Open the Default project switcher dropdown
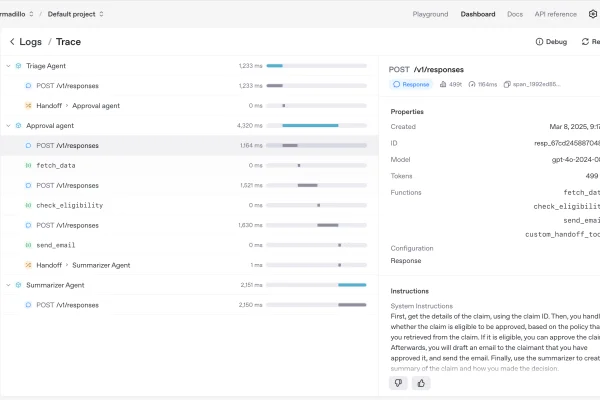The image size is (600, 400). [x=75, y=14]
